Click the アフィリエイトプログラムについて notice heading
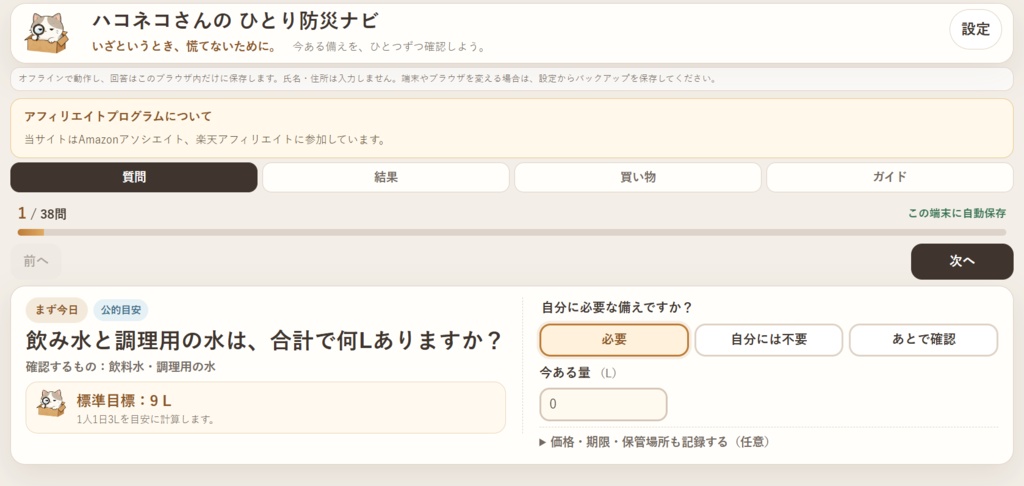The height and width of the screenshot is (486, 1024). click(118, 116)
